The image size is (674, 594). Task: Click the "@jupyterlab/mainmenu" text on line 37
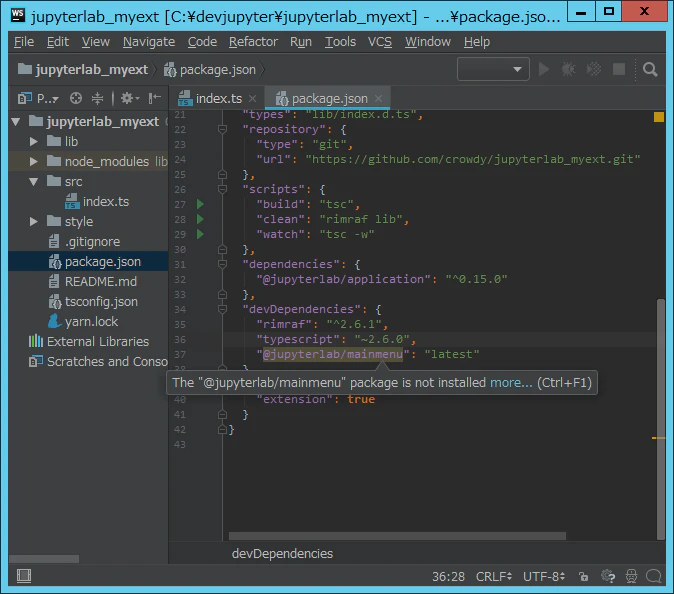coord(333,354)
